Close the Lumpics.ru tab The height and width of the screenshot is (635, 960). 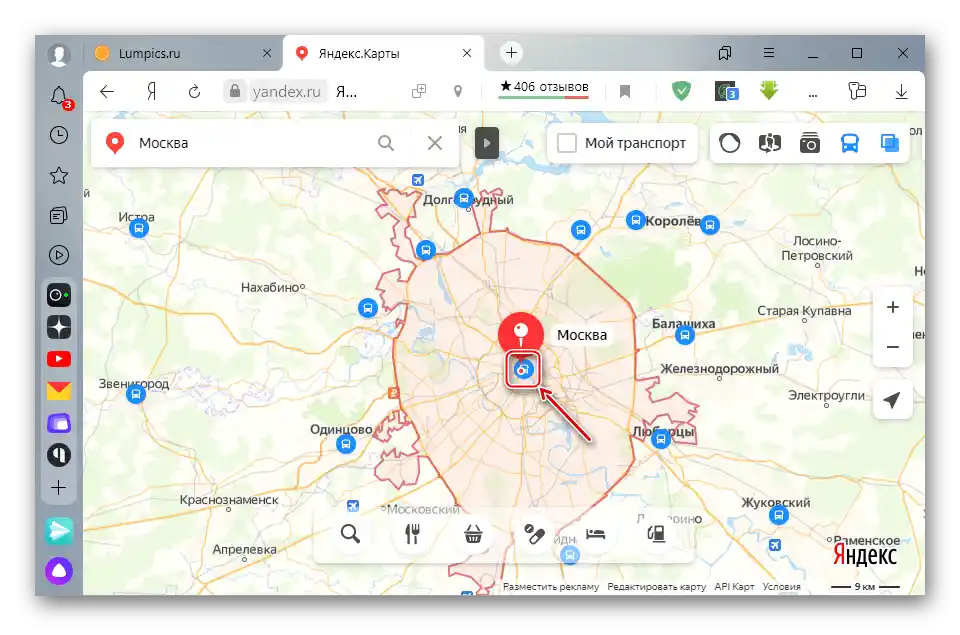[267, 53]
